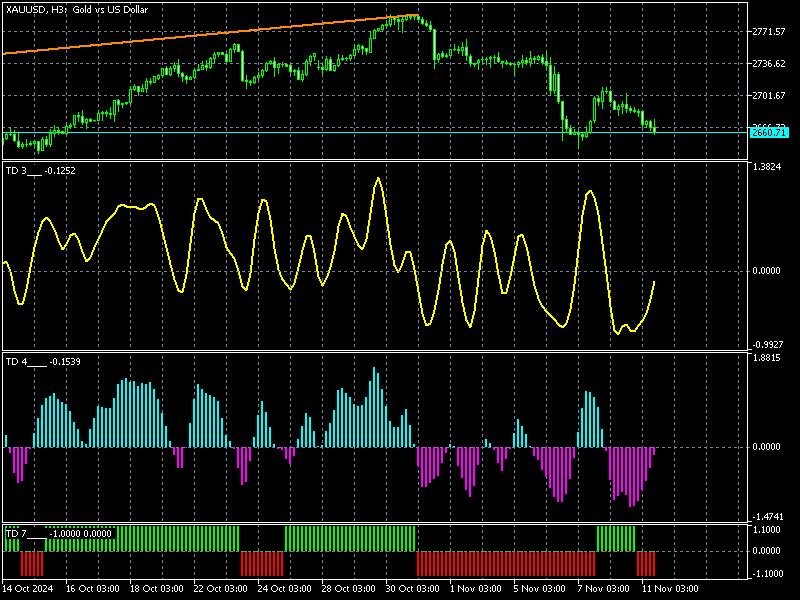Image resolution: width=800 pixels, height=600 pixels.
Task: Click the 1.1000 scale value
Action: (x=766, y=530)
